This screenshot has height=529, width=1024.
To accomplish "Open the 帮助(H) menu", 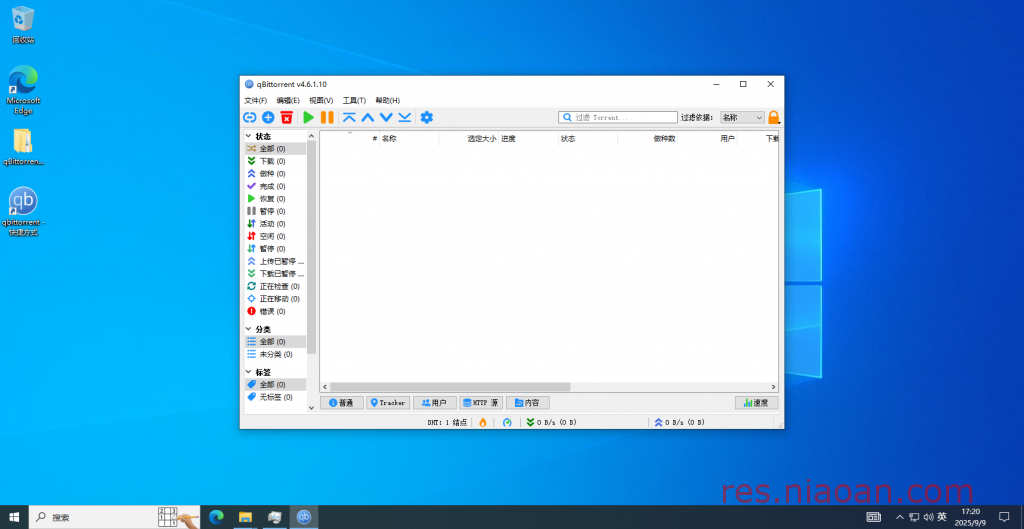I will 388,101.
